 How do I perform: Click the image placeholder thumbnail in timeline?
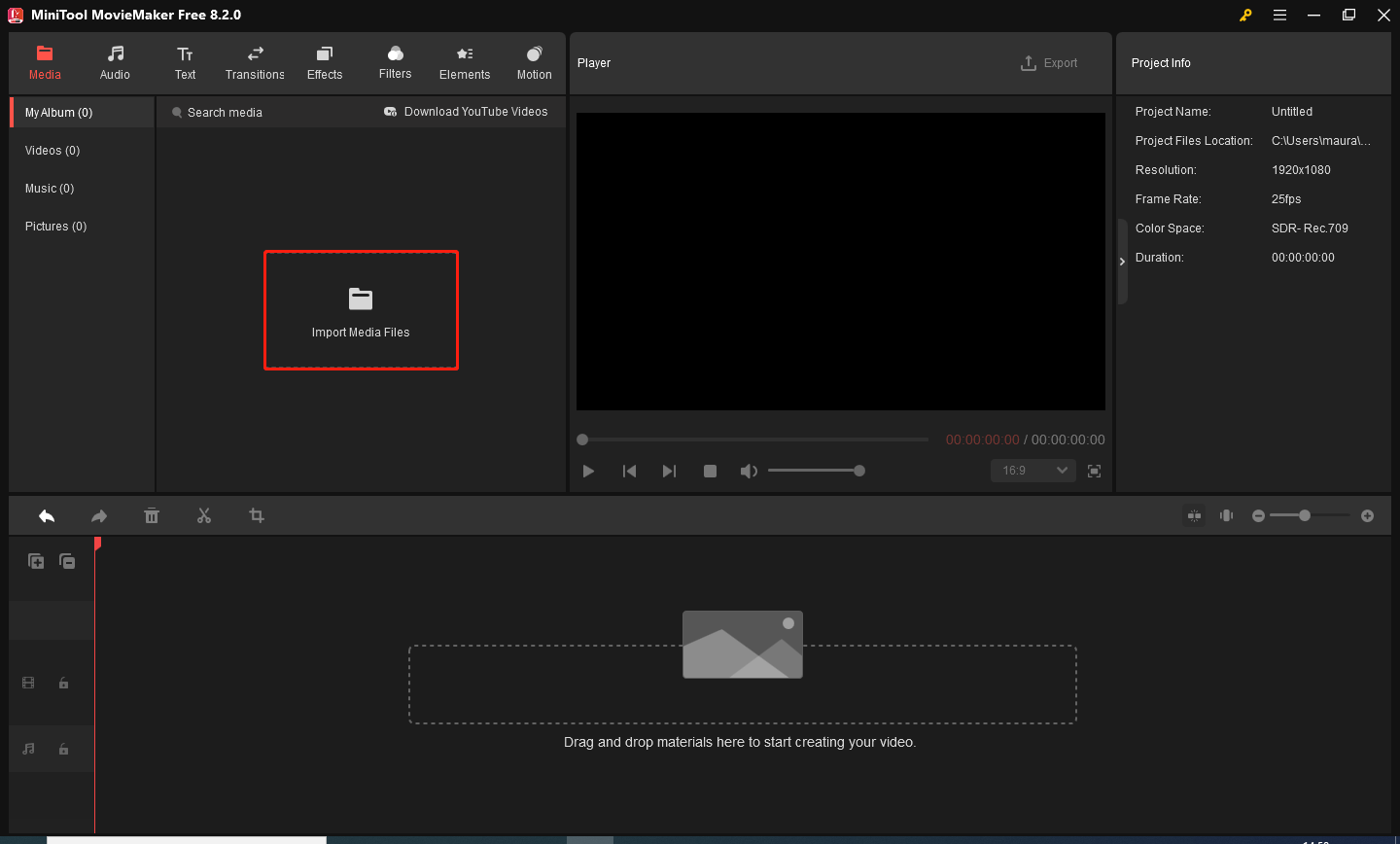pos(743,645)
